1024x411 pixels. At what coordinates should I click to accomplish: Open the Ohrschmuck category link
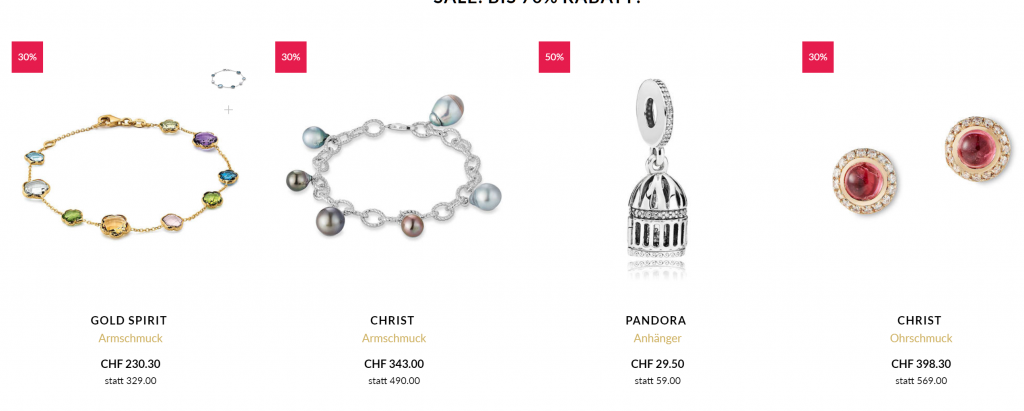click(x=921, y=338)
